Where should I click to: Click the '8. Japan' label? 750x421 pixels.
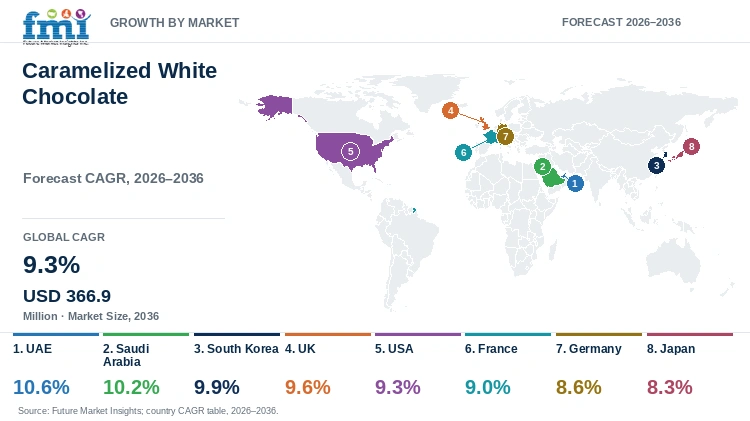671,349
